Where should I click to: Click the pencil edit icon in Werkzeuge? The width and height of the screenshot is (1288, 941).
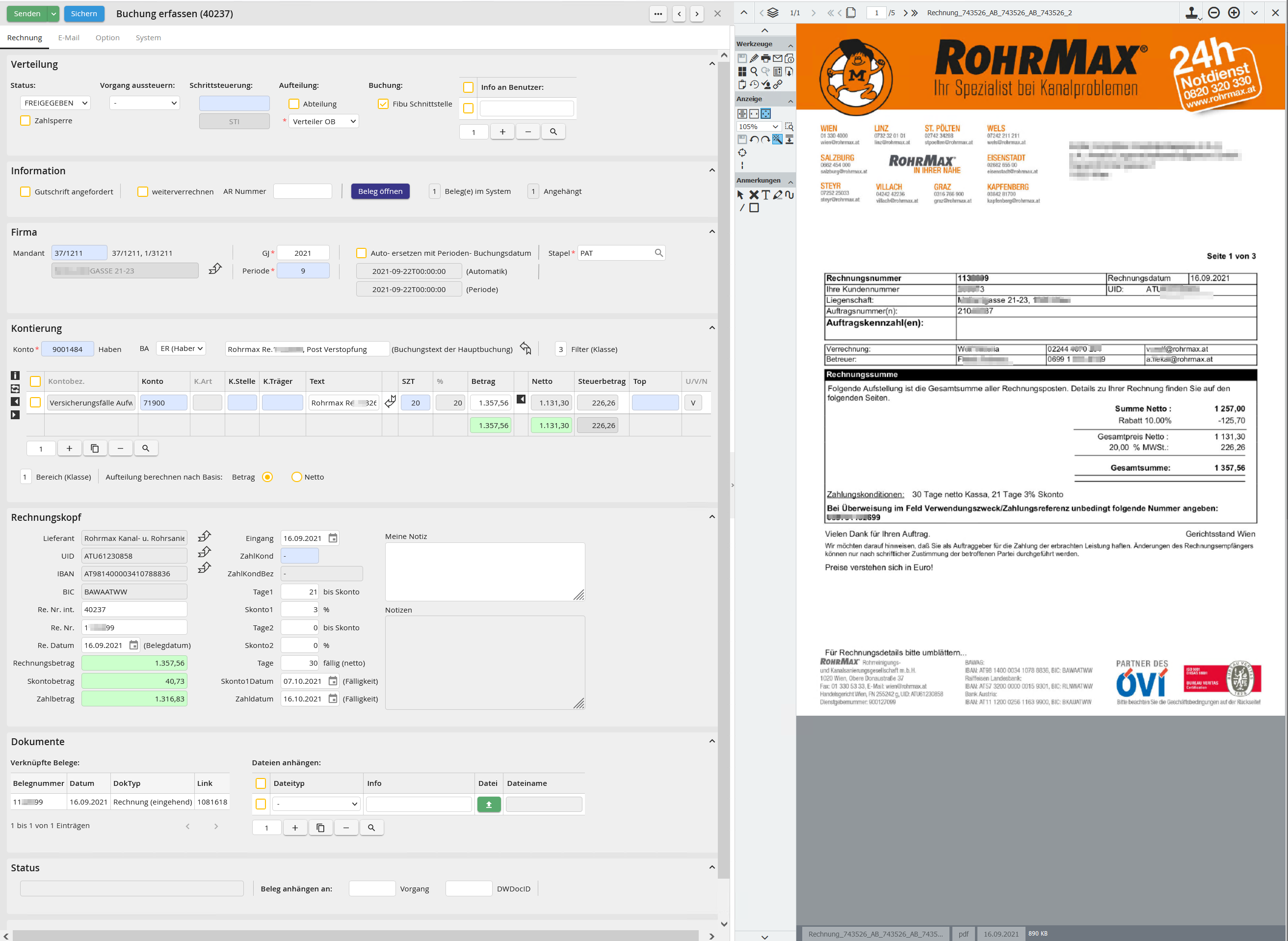[x=754, y=58]
